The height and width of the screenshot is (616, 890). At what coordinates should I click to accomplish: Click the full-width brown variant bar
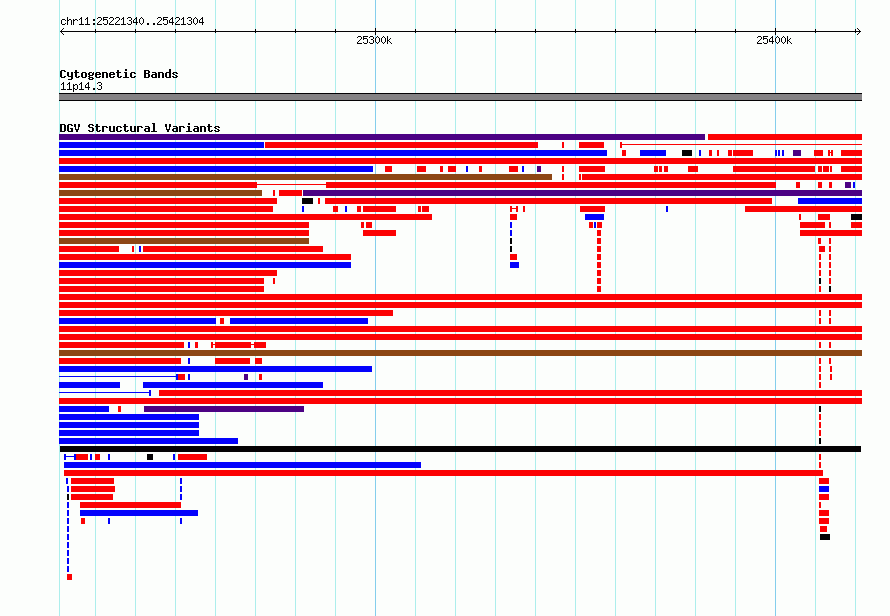click(x=460, y=353)
